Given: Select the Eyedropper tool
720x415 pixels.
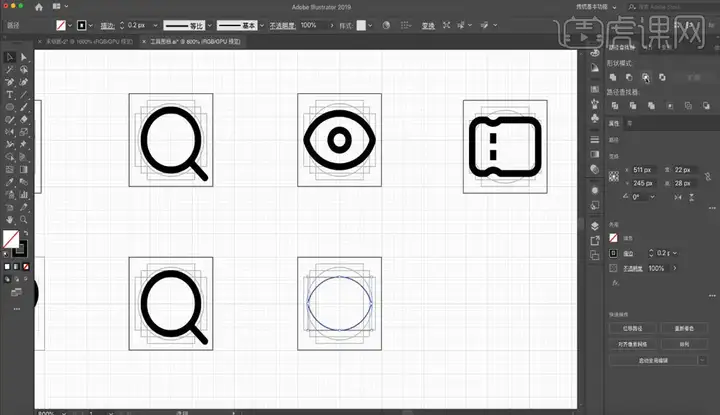Looking at the screenshot, I should pos(9,182).
